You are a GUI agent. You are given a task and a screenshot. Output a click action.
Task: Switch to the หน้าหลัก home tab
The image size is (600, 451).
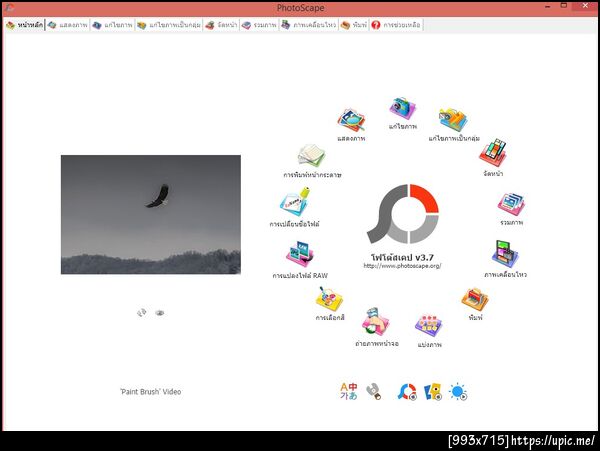[x=24, y=25]
